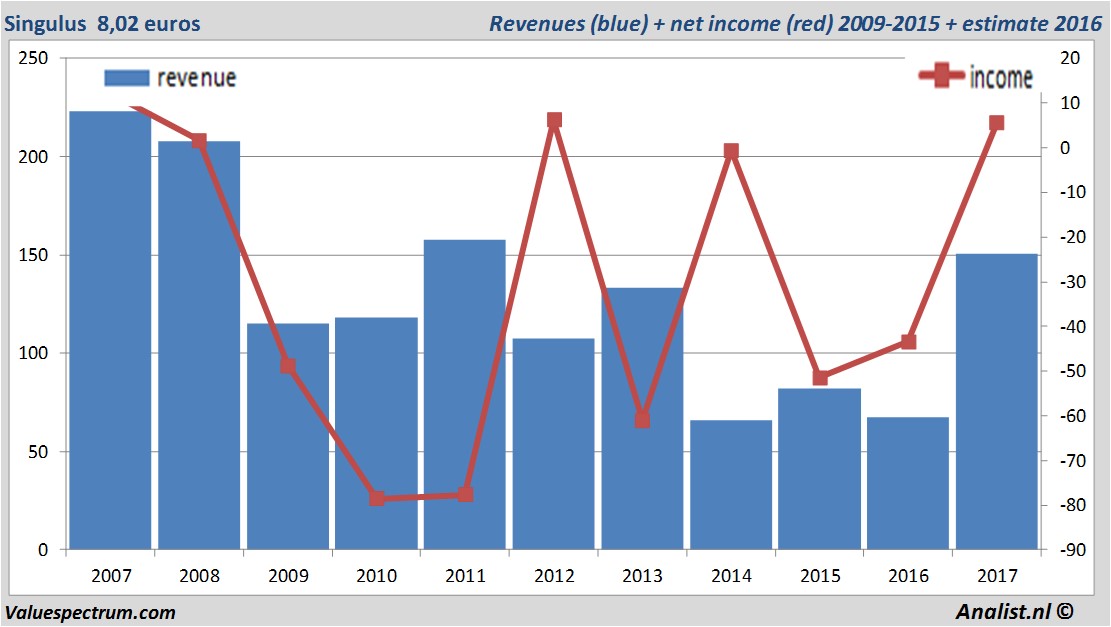Click the 250 revenue axis label
The width and height of the screenshot is (1111, 627).
[33, 58]
